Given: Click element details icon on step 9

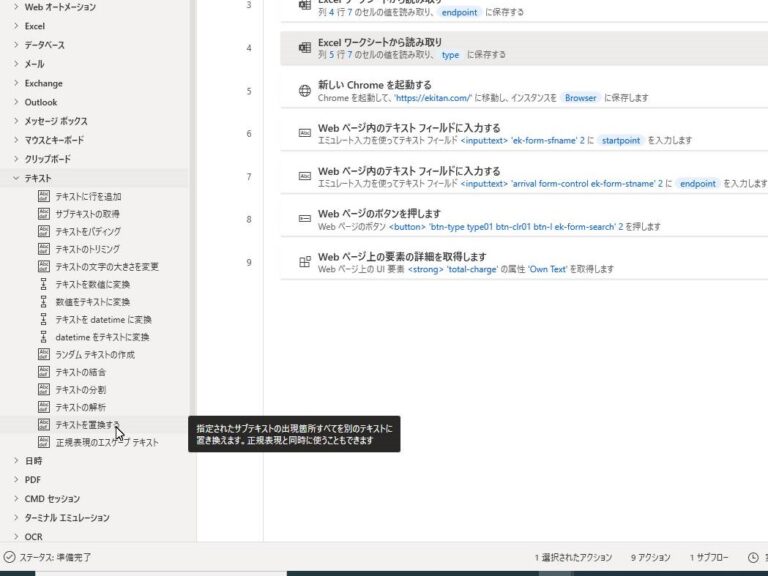Looking at the screenshot, I should [x=305, y=262].
